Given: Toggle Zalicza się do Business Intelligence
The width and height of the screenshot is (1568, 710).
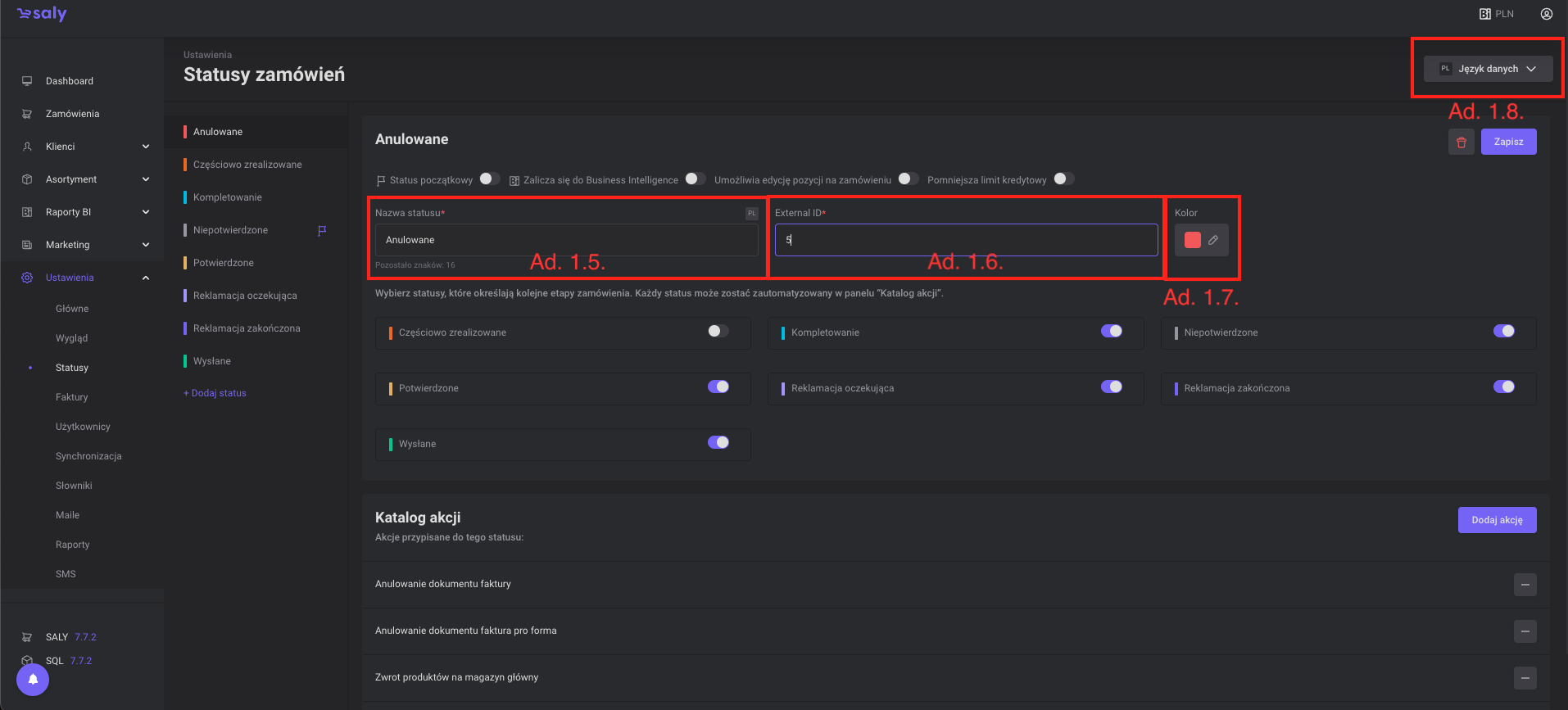Looking at the screenshot, I should (x=695, y=179).
